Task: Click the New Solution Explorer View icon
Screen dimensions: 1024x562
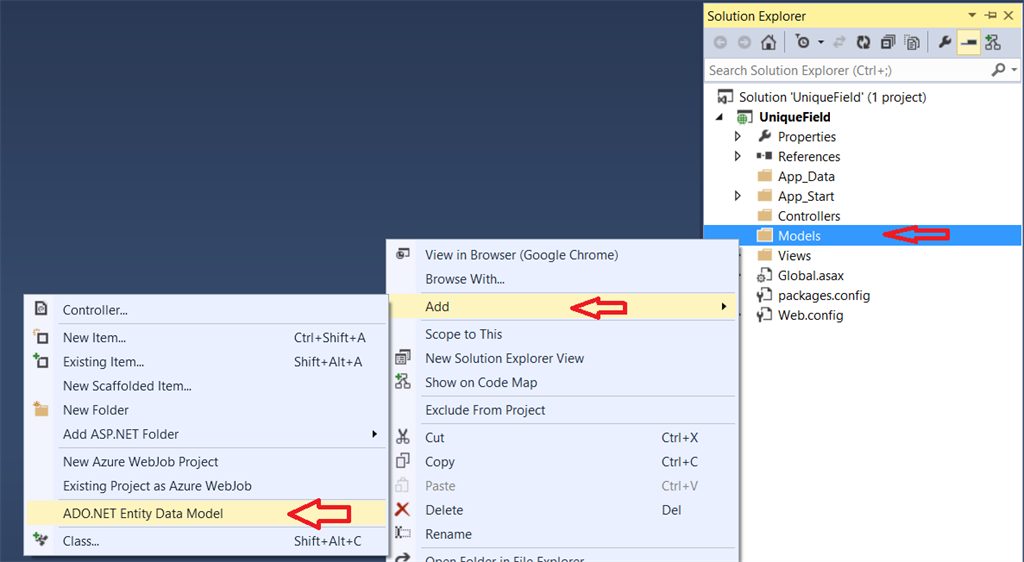Action: click(403, 358)
